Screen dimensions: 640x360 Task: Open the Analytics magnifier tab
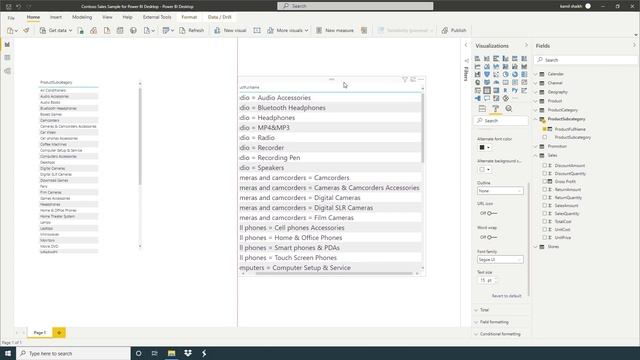click(x=509, y=109)
